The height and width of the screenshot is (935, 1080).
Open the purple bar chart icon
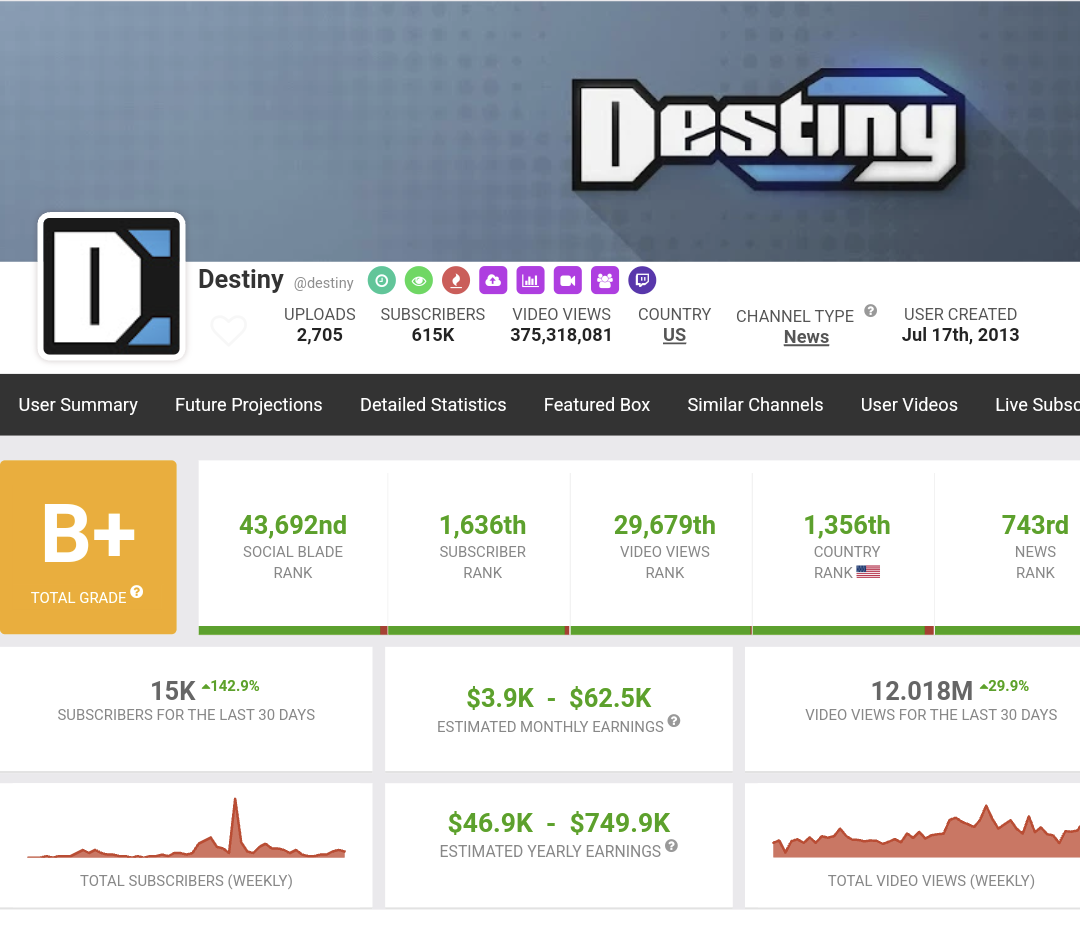pos(530,280)
